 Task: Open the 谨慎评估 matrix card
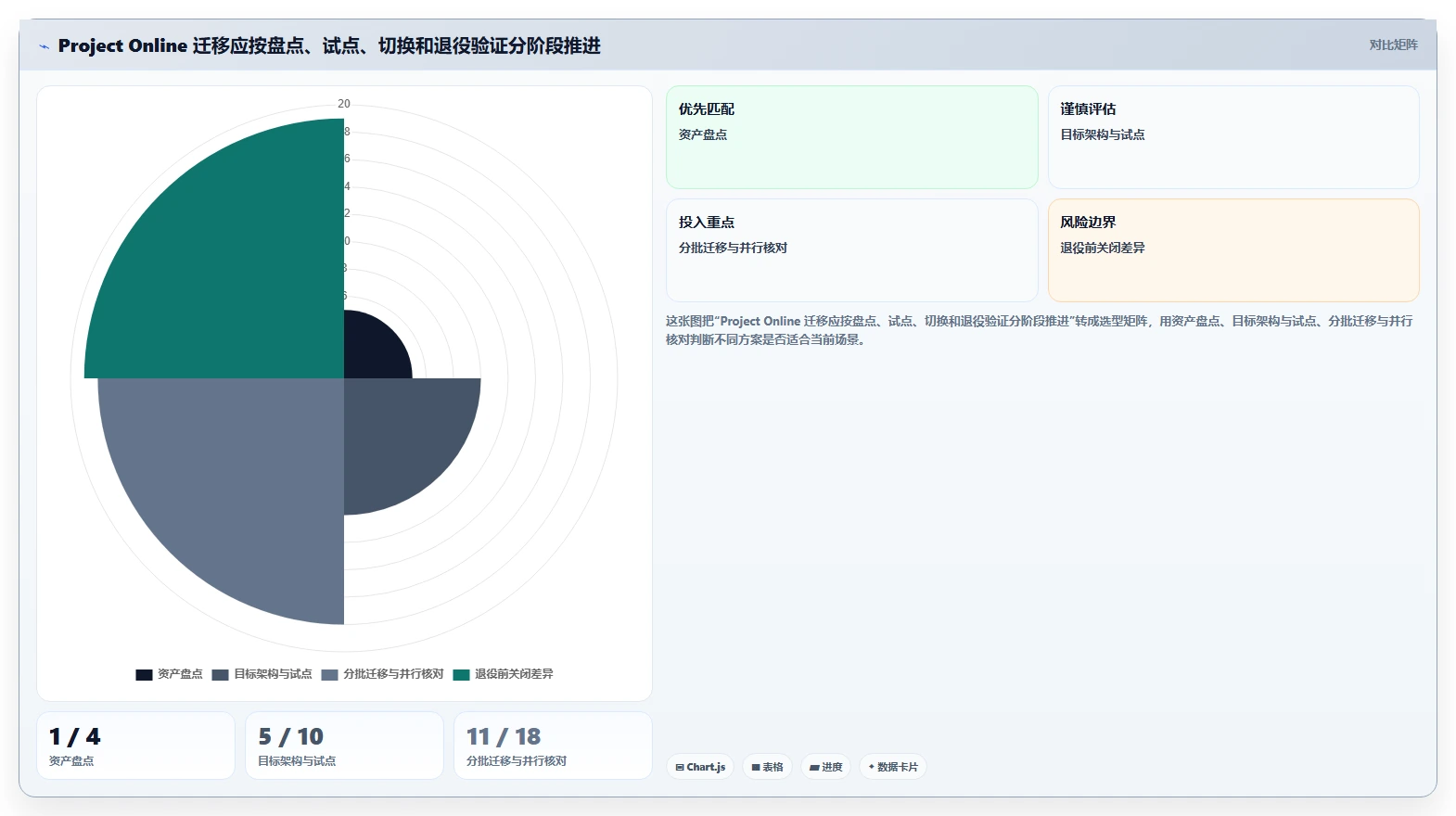coord(1233,137)
